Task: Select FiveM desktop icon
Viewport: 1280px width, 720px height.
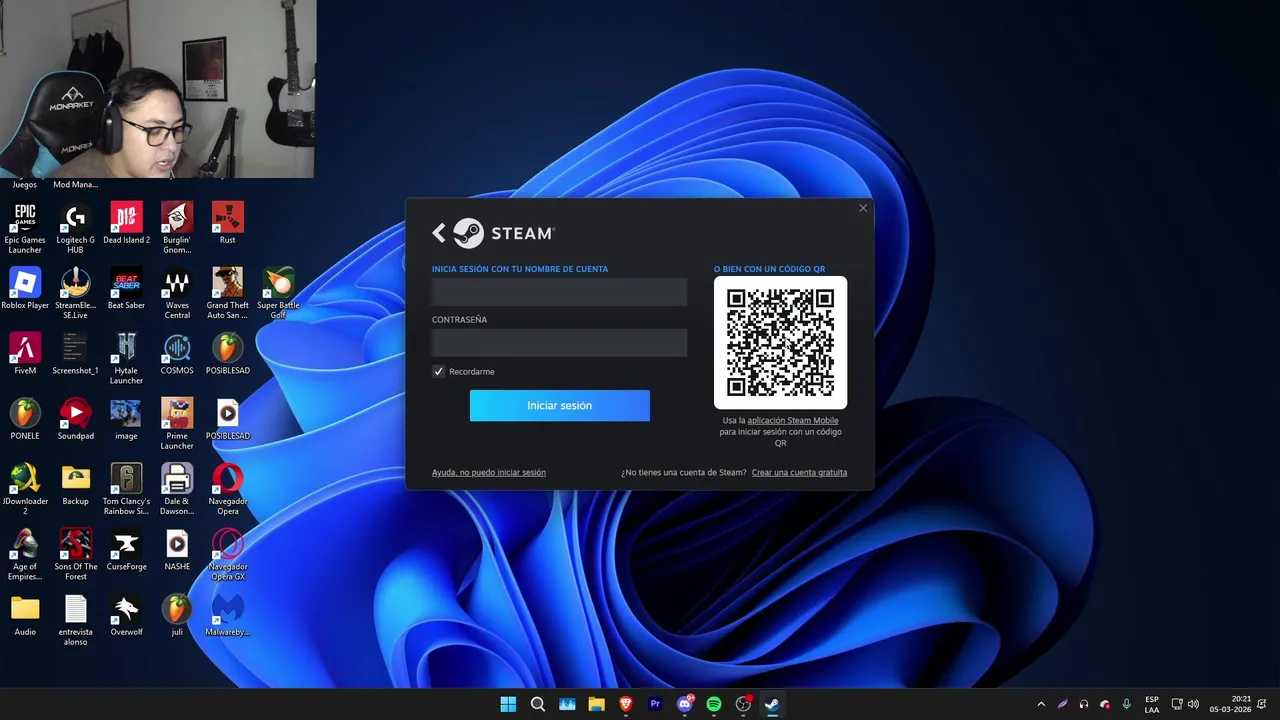Action: tap(25, 354)
